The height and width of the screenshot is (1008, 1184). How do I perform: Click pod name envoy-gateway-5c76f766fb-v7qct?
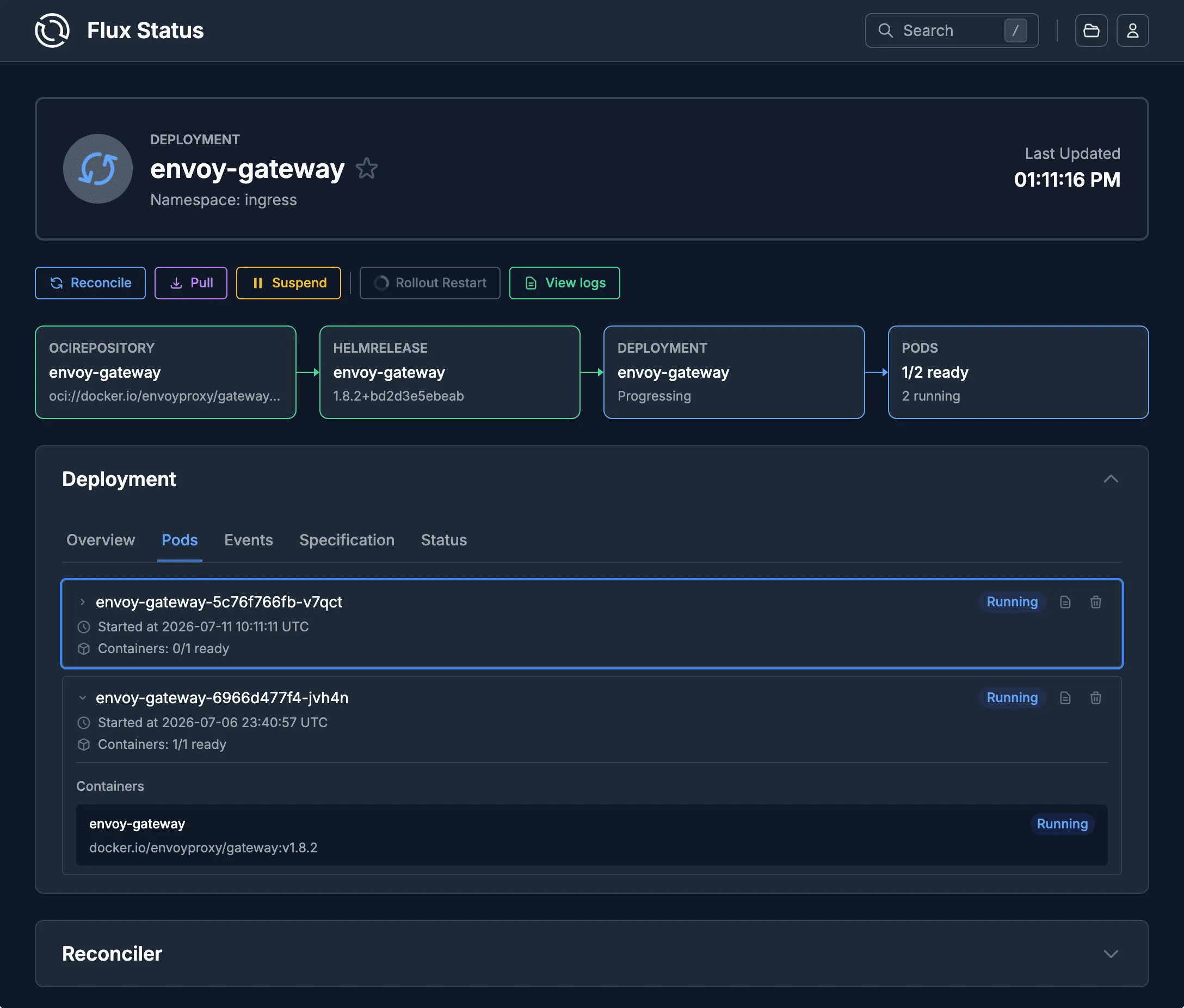coord(219,602)
